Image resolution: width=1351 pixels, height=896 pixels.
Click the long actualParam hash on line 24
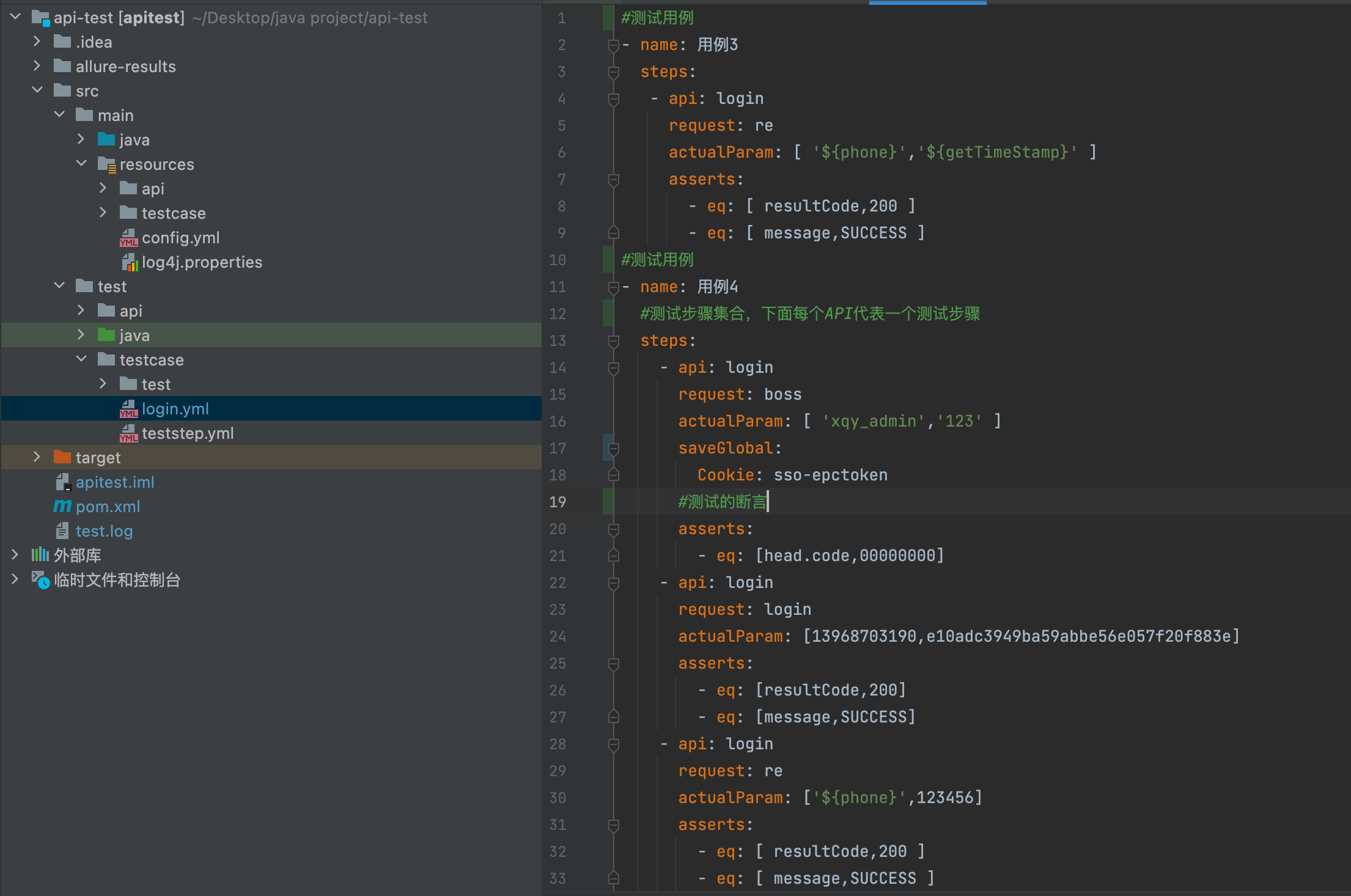[1078, 636]
